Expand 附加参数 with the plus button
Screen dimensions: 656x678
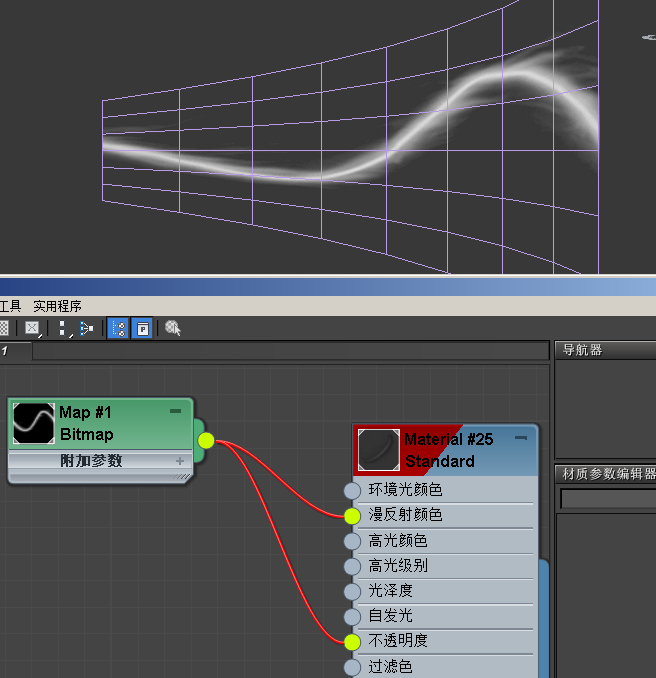tap(180, 461)
